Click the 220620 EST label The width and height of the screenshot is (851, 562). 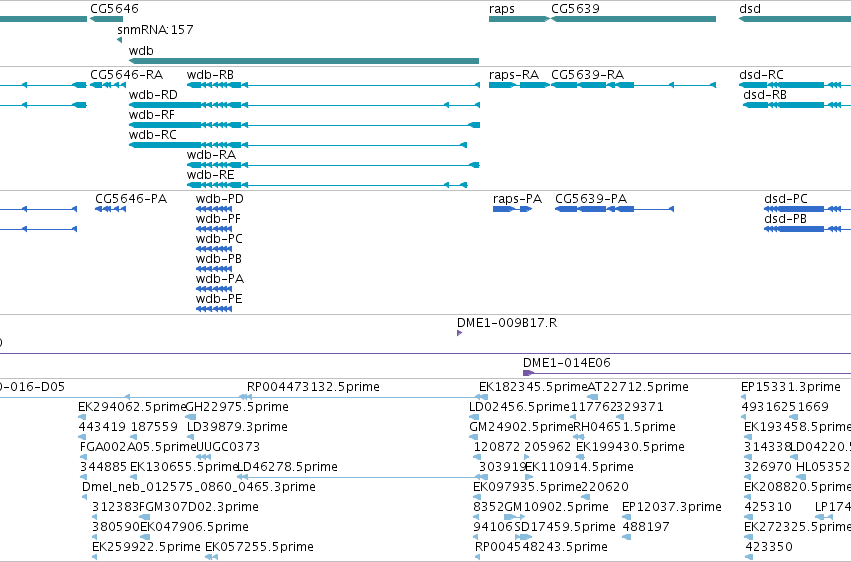(605, 487)
